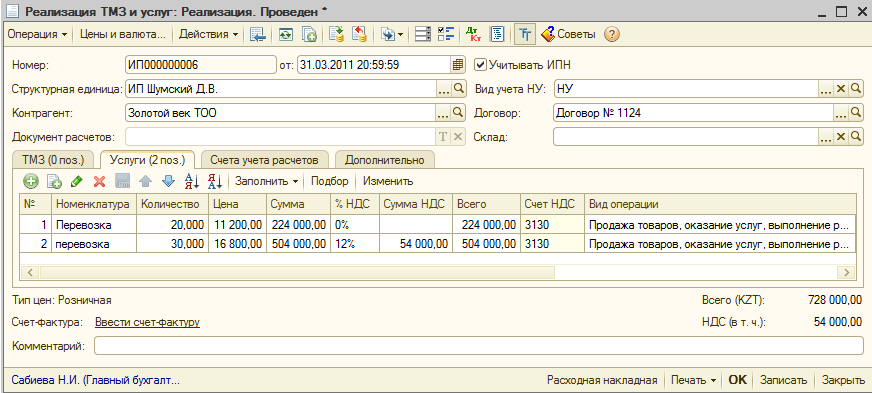Open Советы tips

pos(568,34)
